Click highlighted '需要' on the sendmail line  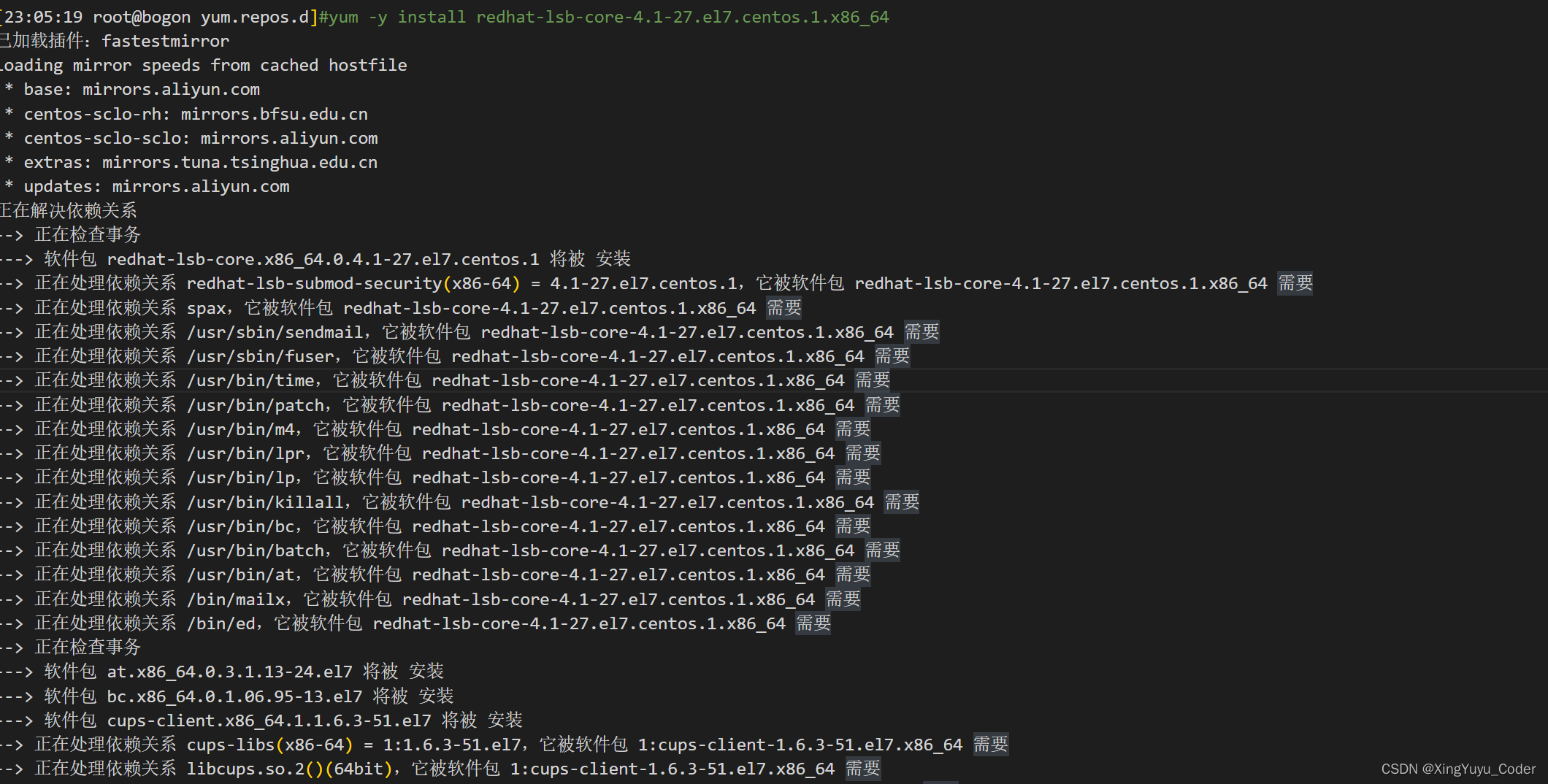[x=921, y=332]
